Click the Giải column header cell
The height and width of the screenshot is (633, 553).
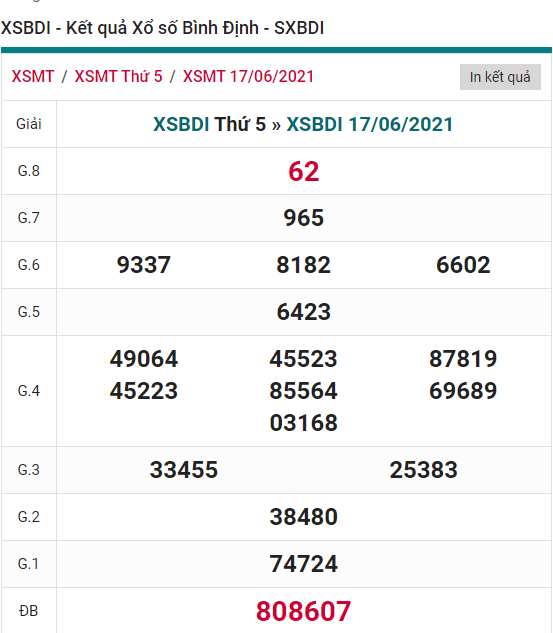pos(29,124)
